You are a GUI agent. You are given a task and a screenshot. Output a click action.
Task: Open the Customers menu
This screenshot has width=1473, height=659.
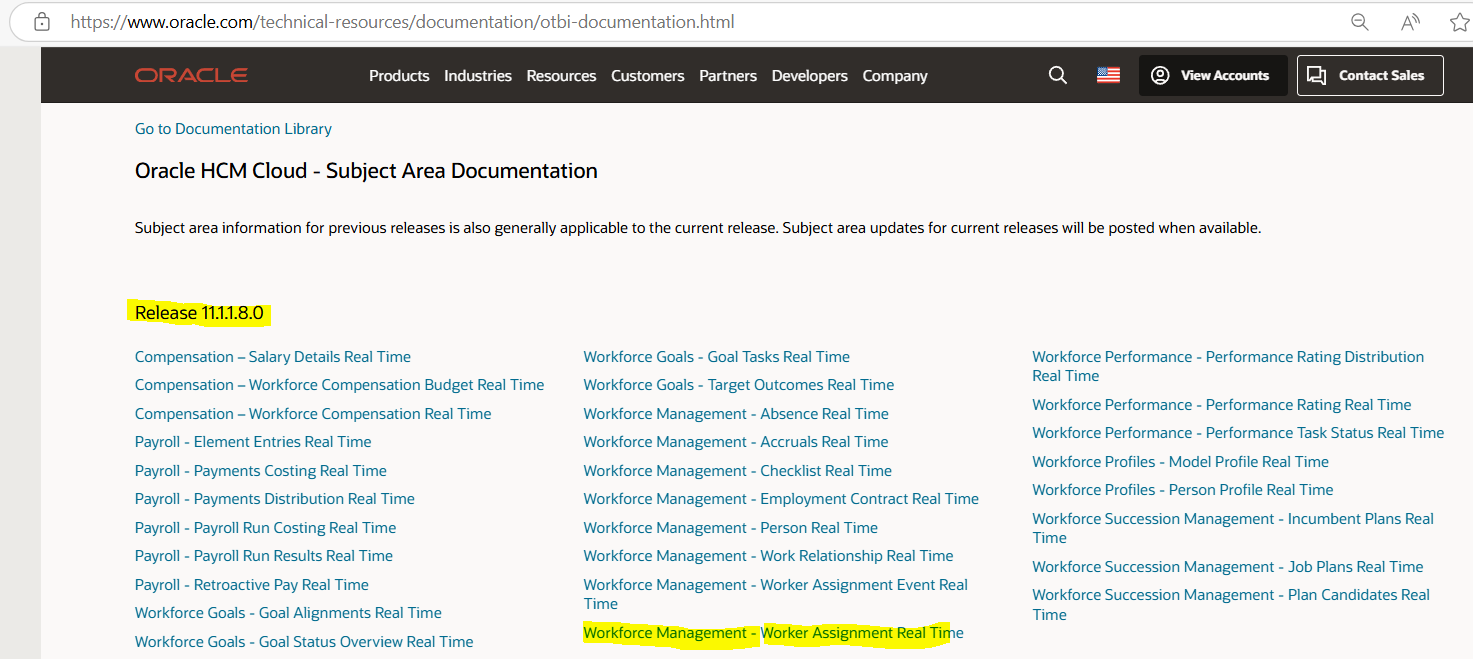(x=648, y=76)
